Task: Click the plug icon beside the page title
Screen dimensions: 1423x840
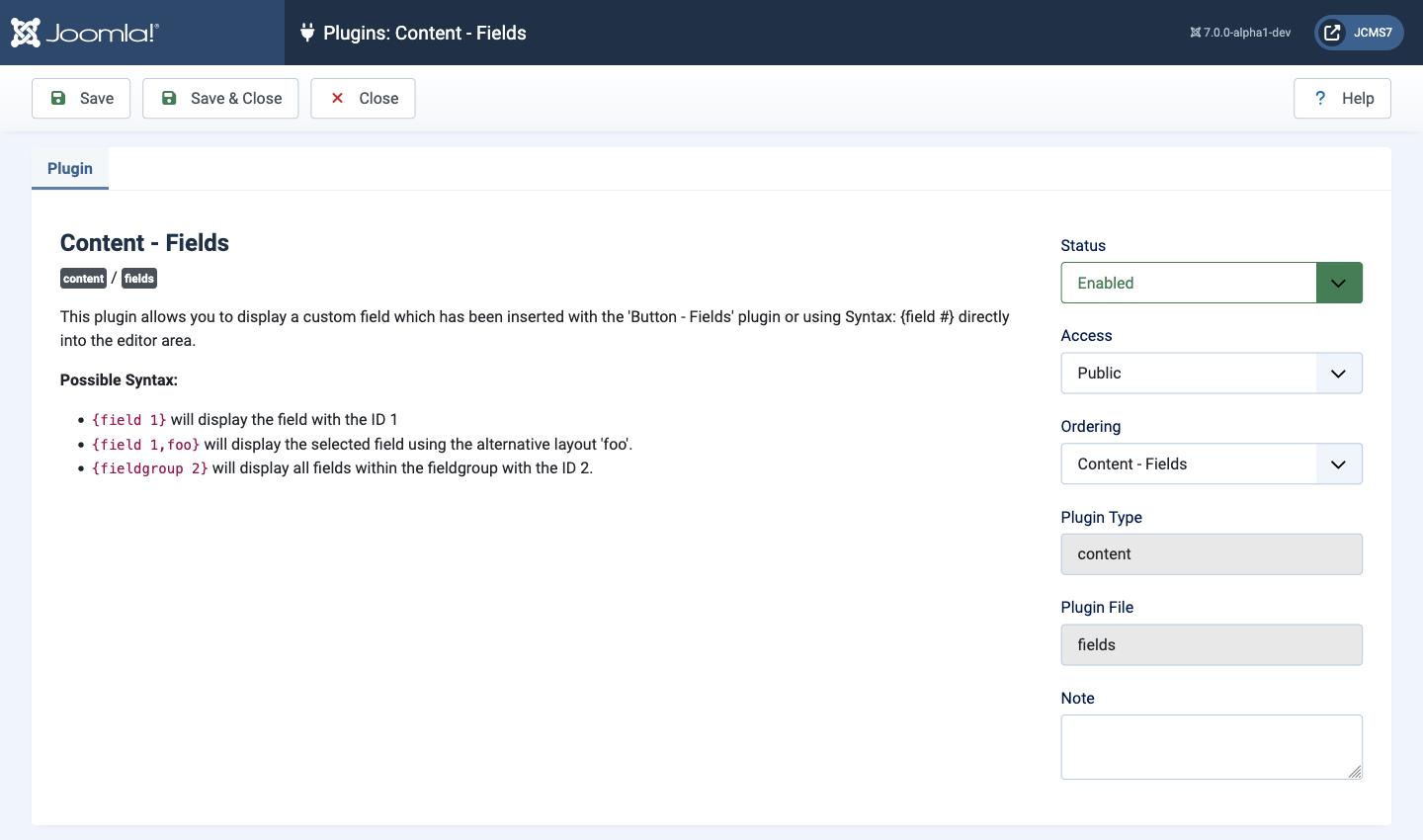Action: (307, 33)
